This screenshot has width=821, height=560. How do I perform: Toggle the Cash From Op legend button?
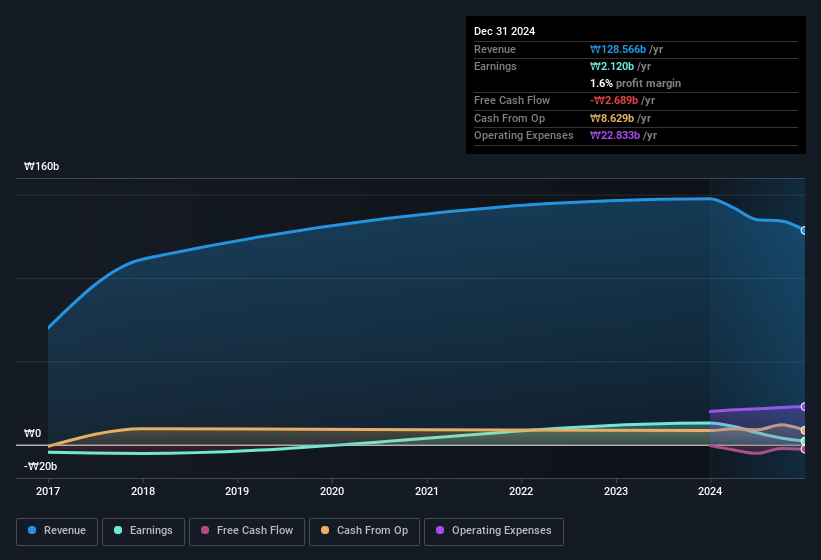(364, 532)
